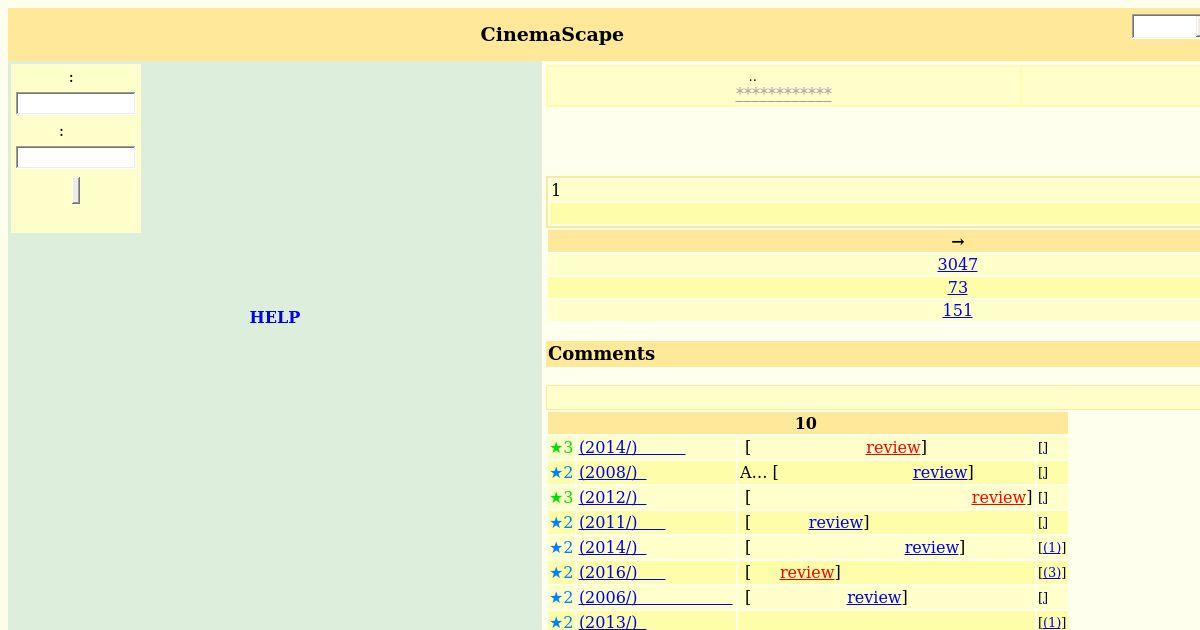
Task: Open the (2016/) movie link
Action: point(622,572)
